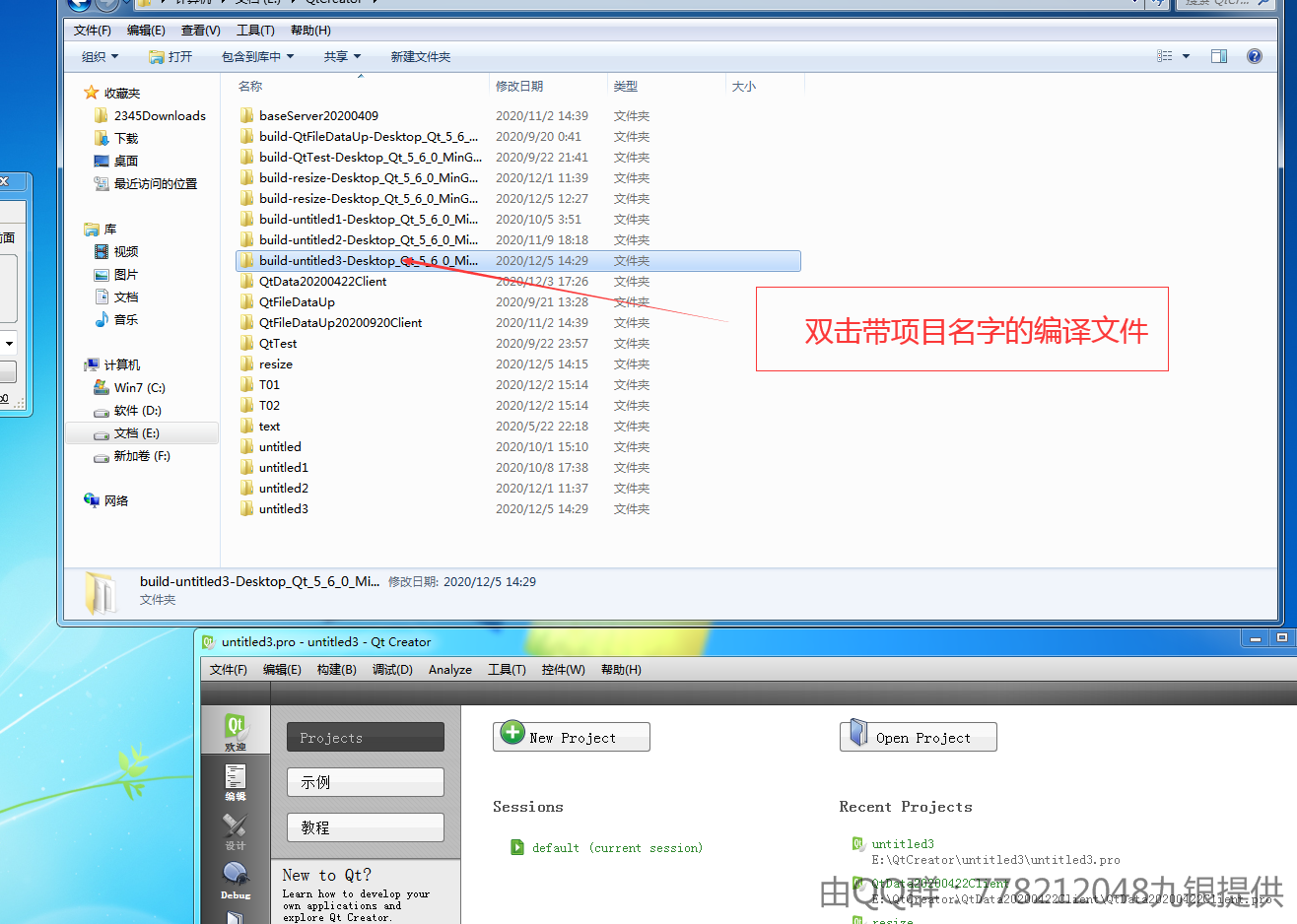Select 网络 in Explorer sidebar
The image size is (1297, 924).
click(x=106, y=500)
